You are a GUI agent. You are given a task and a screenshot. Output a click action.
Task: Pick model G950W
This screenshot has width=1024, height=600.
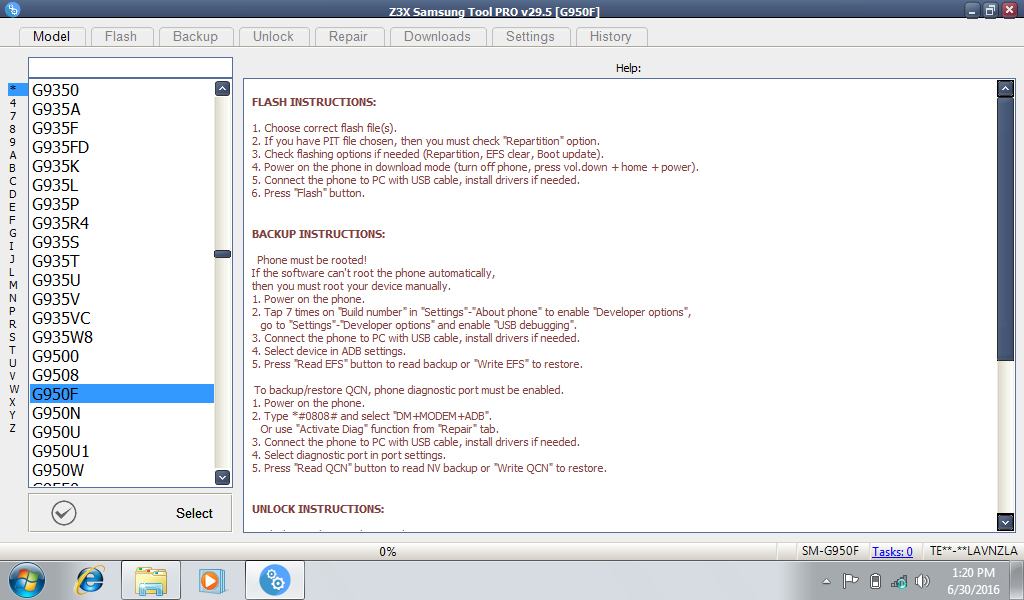pyautogui.click(x=122, y=469)
